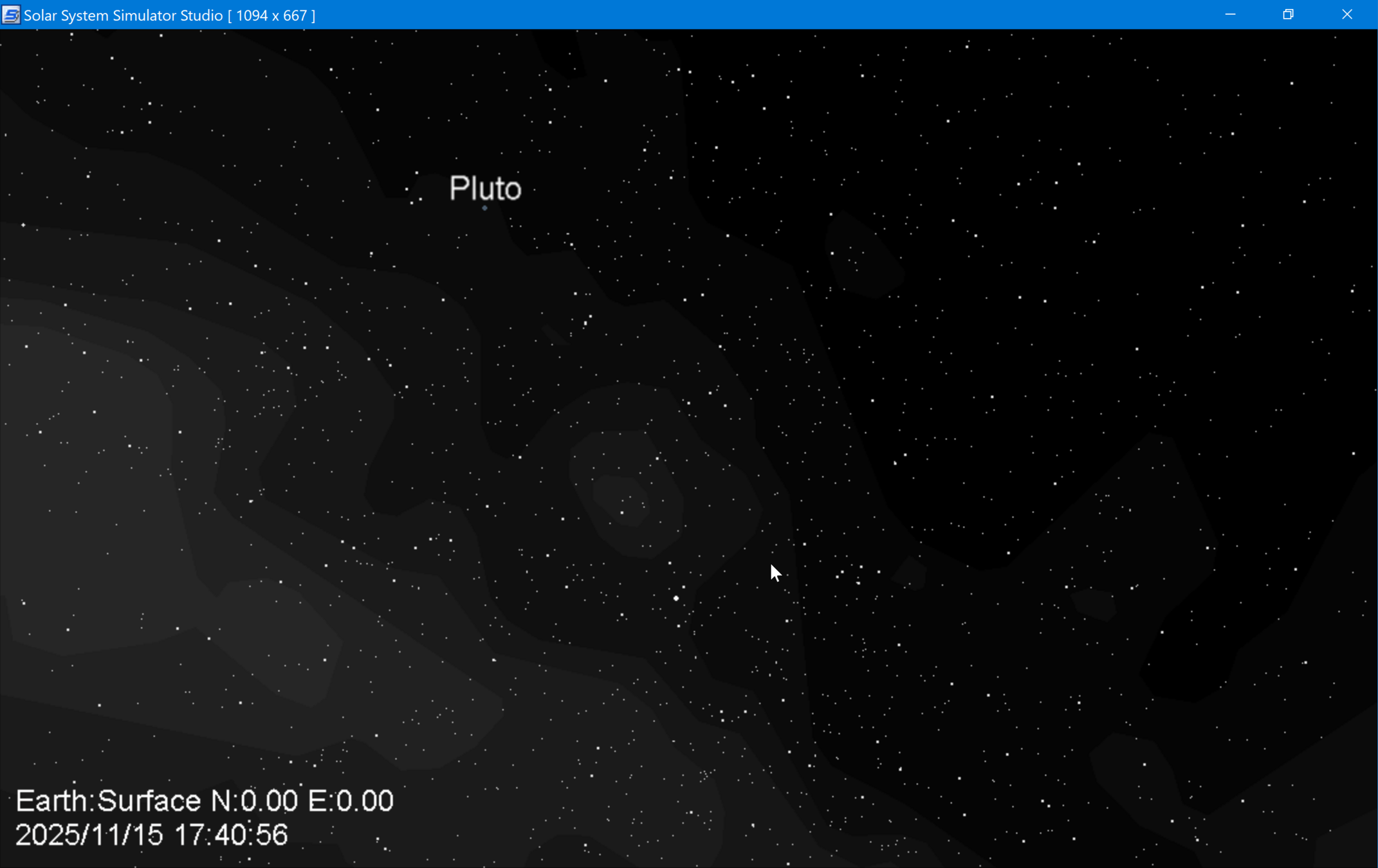This screenshot has height=868, width=1378.
Task: Click the star pair above the central nebula
Action: pyautogui.click(x=587, y=320)
